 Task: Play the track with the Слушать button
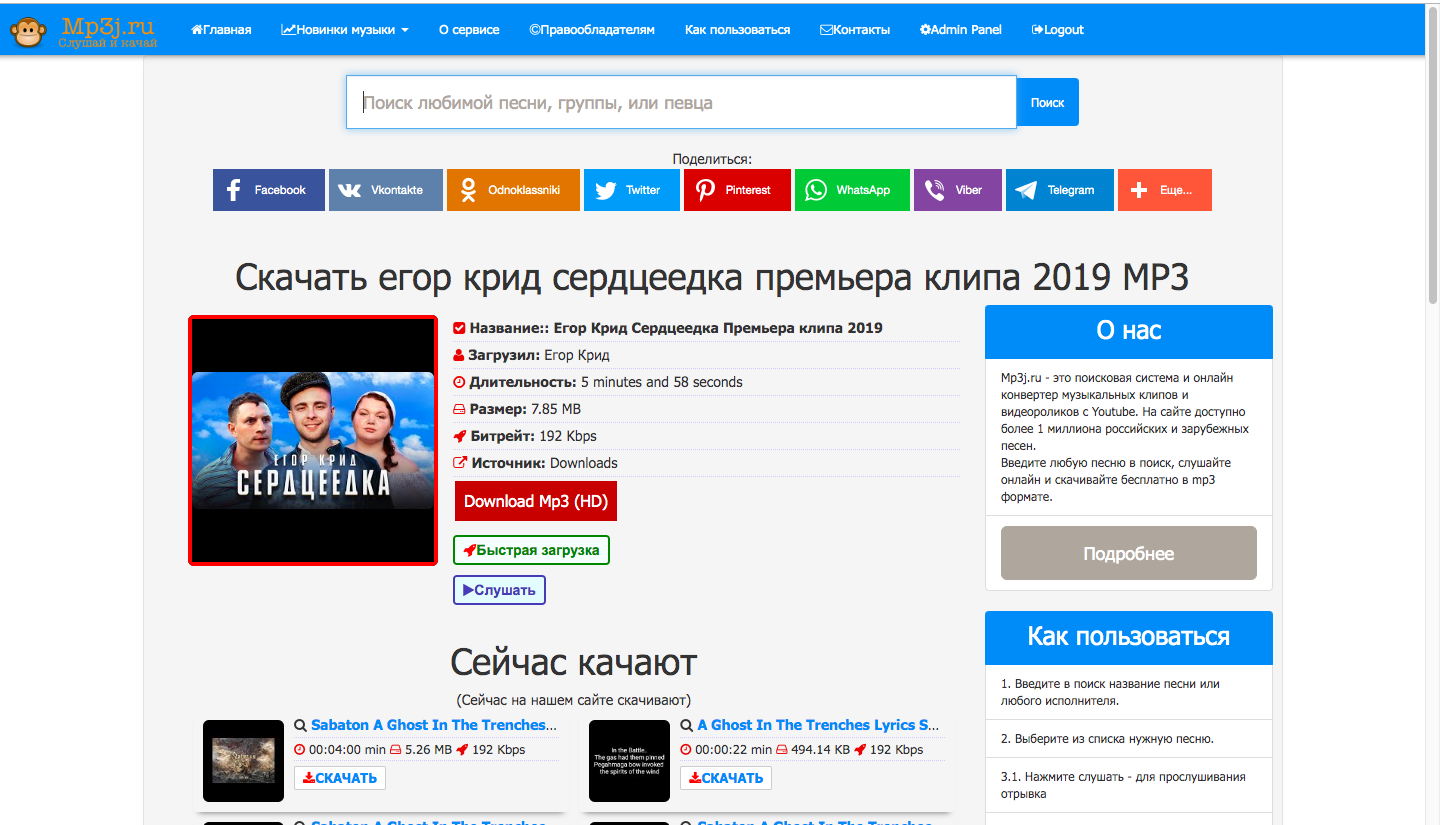click(x=499, y=590)
